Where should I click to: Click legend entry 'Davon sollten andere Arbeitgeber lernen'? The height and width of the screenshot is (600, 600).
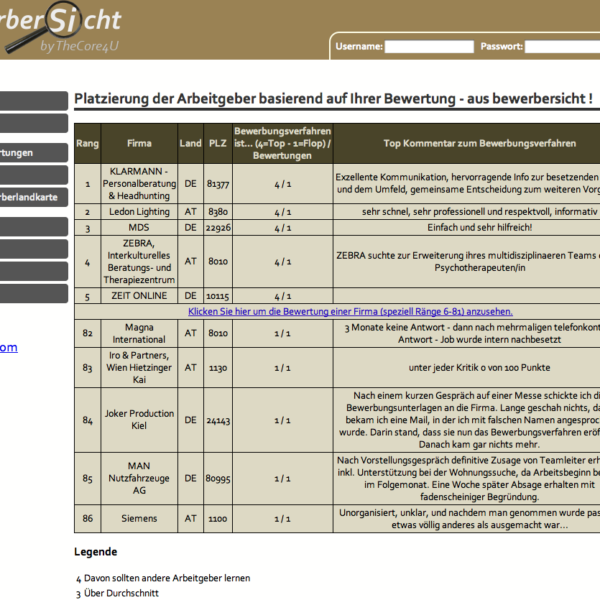coord(167,578)
